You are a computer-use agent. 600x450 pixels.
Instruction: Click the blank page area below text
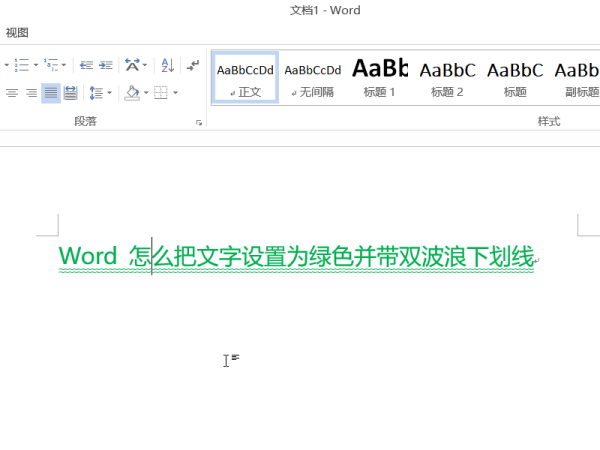tap(298, 364)
